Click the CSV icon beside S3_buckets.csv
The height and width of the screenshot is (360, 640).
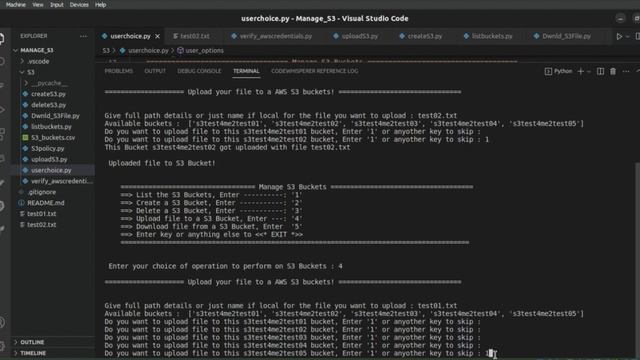pyautogui.click(x=25, y=138)
